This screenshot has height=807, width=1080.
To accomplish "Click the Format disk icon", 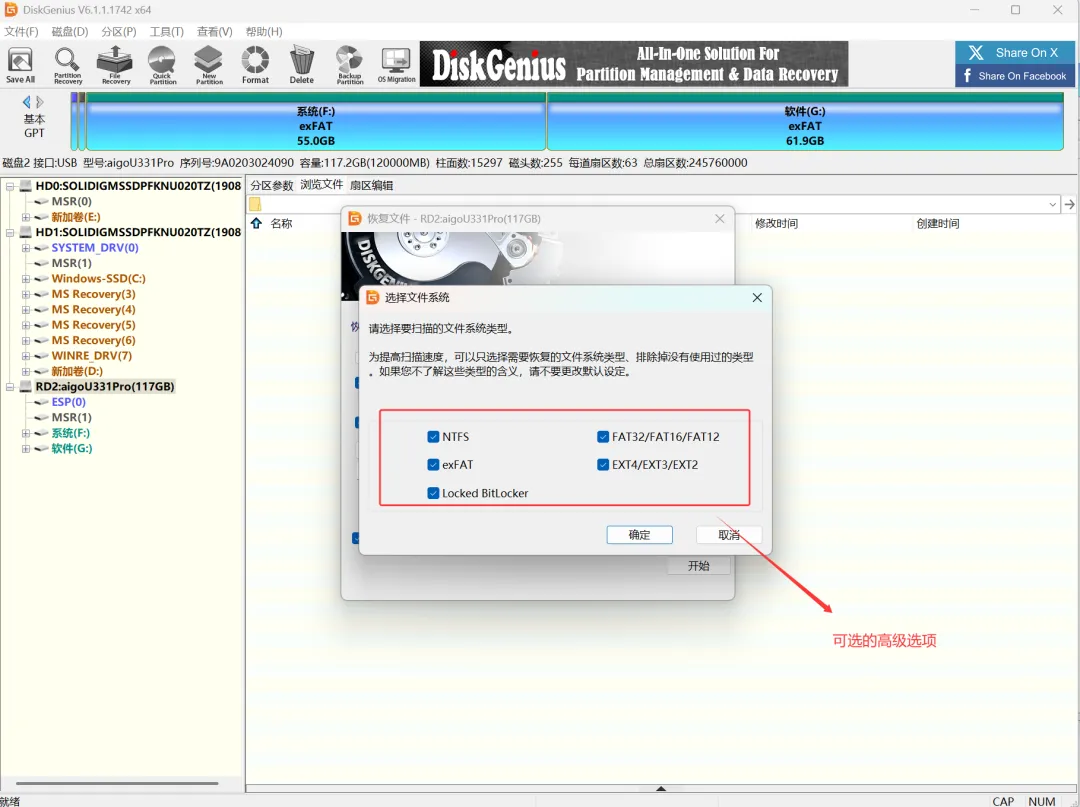I will (x=256, y=65).
